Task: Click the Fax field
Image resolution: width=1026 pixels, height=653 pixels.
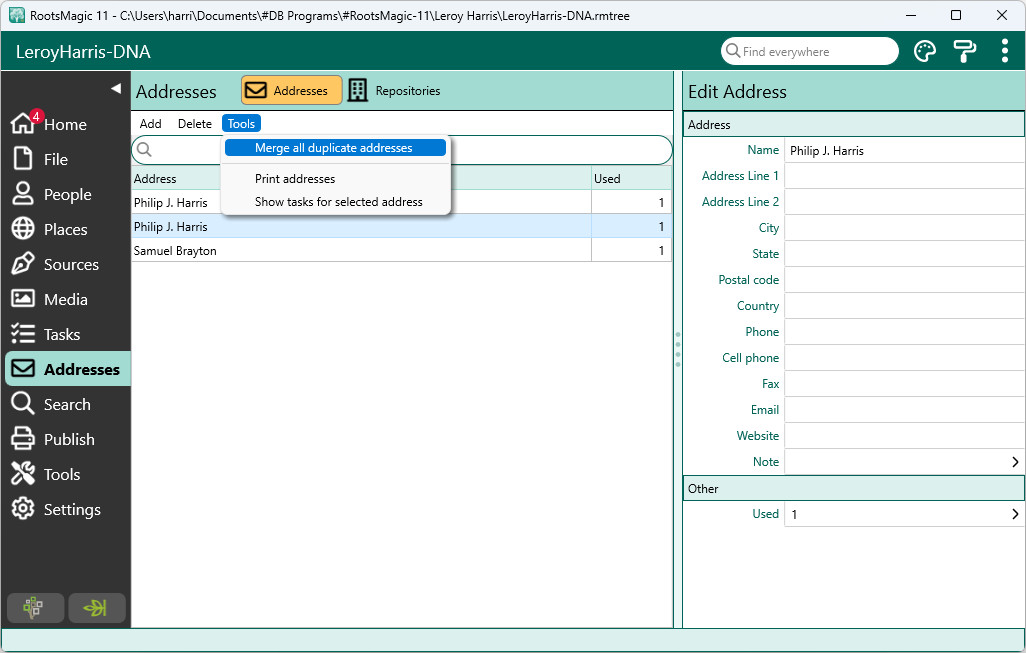Action: click(904, 384)
